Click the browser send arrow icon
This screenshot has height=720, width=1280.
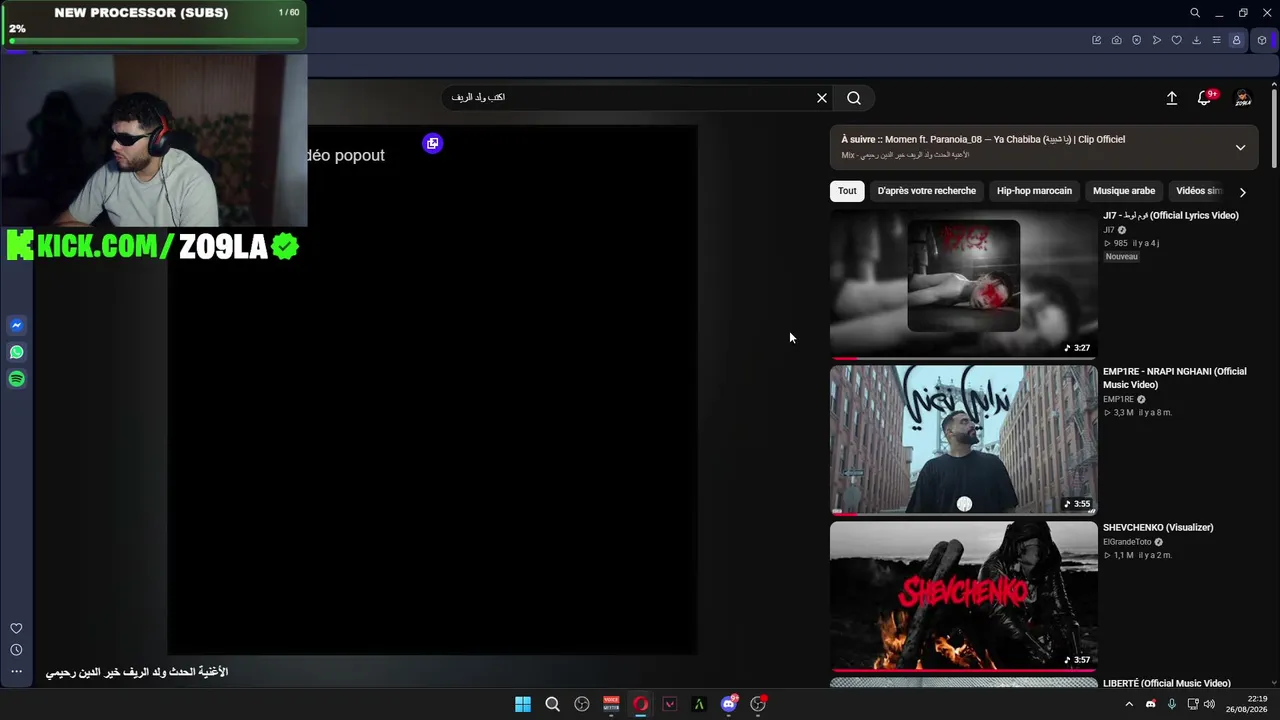tap(1156, 40)
